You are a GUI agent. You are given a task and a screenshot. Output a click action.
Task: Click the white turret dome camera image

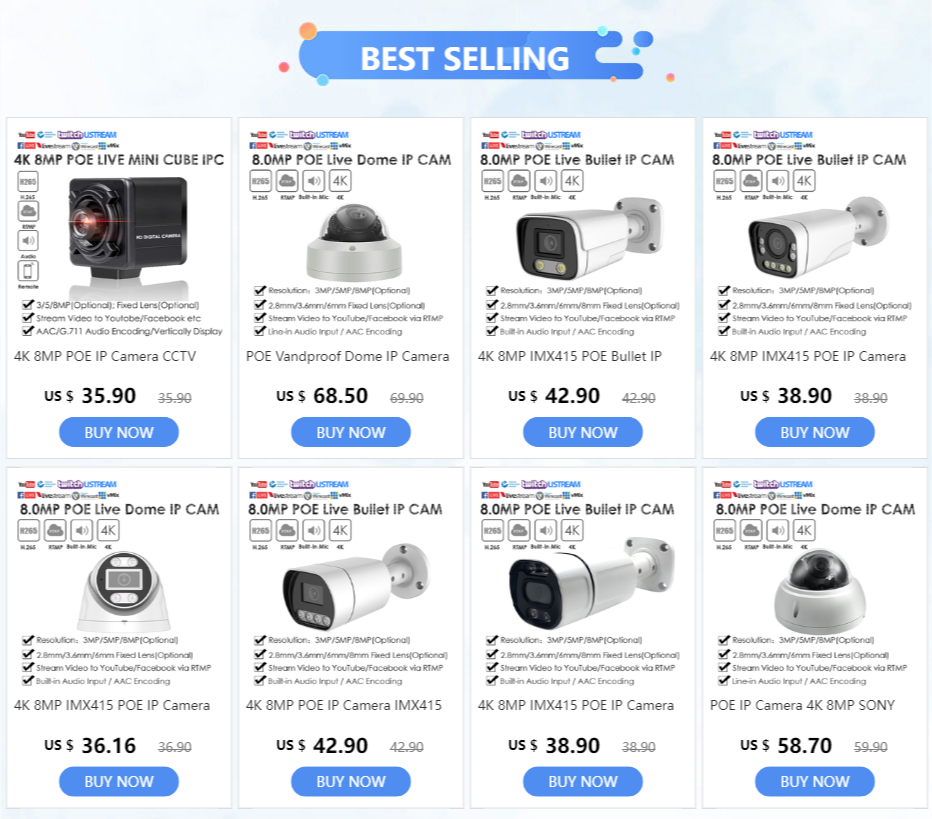pos(124,591)
